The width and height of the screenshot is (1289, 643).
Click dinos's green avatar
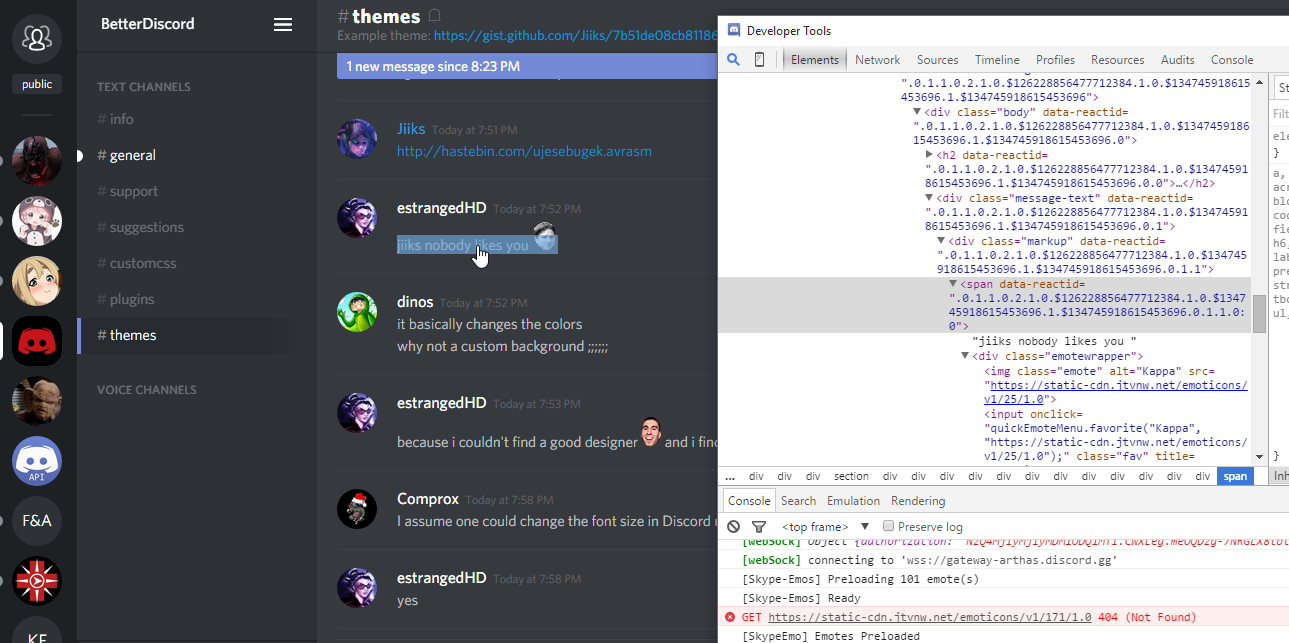click(357, 312)
